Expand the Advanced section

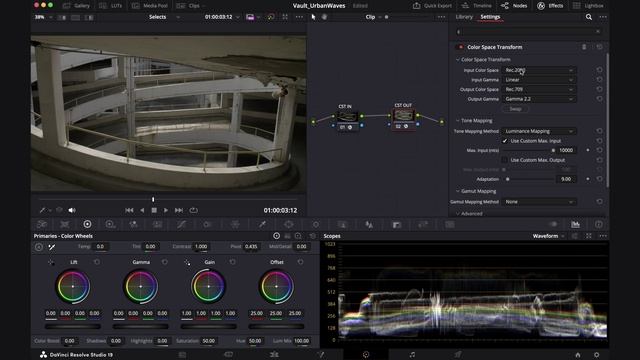tap(458, 213)
